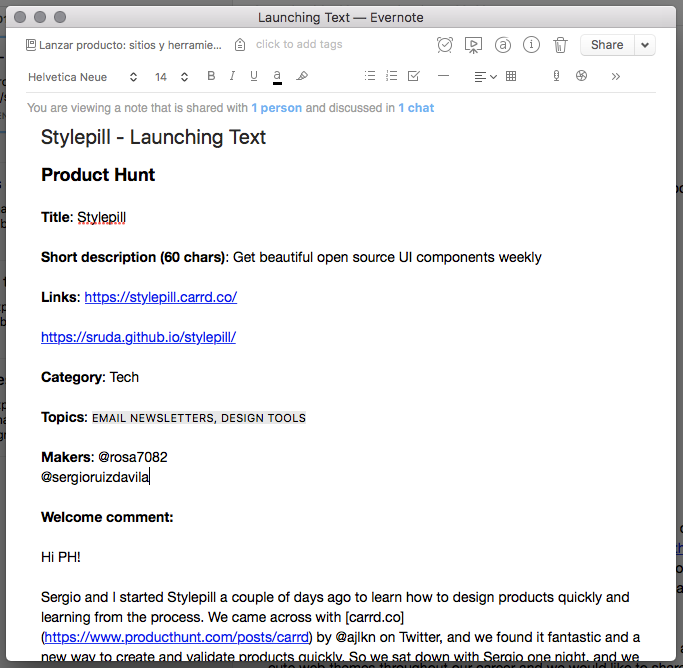The width and height of the screenshot is (683, 668).
Task: Click the notebook icon beside Lanzar producto
Action: (30, 45)
